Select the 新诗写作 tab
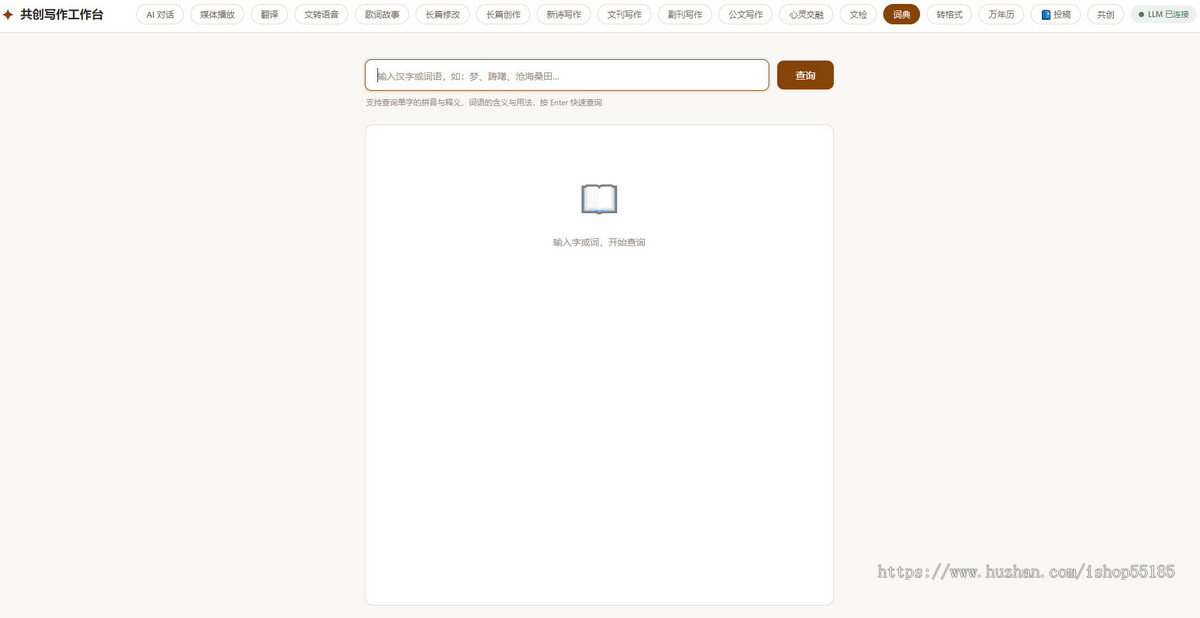1200x618 pixels. [564, 15]
